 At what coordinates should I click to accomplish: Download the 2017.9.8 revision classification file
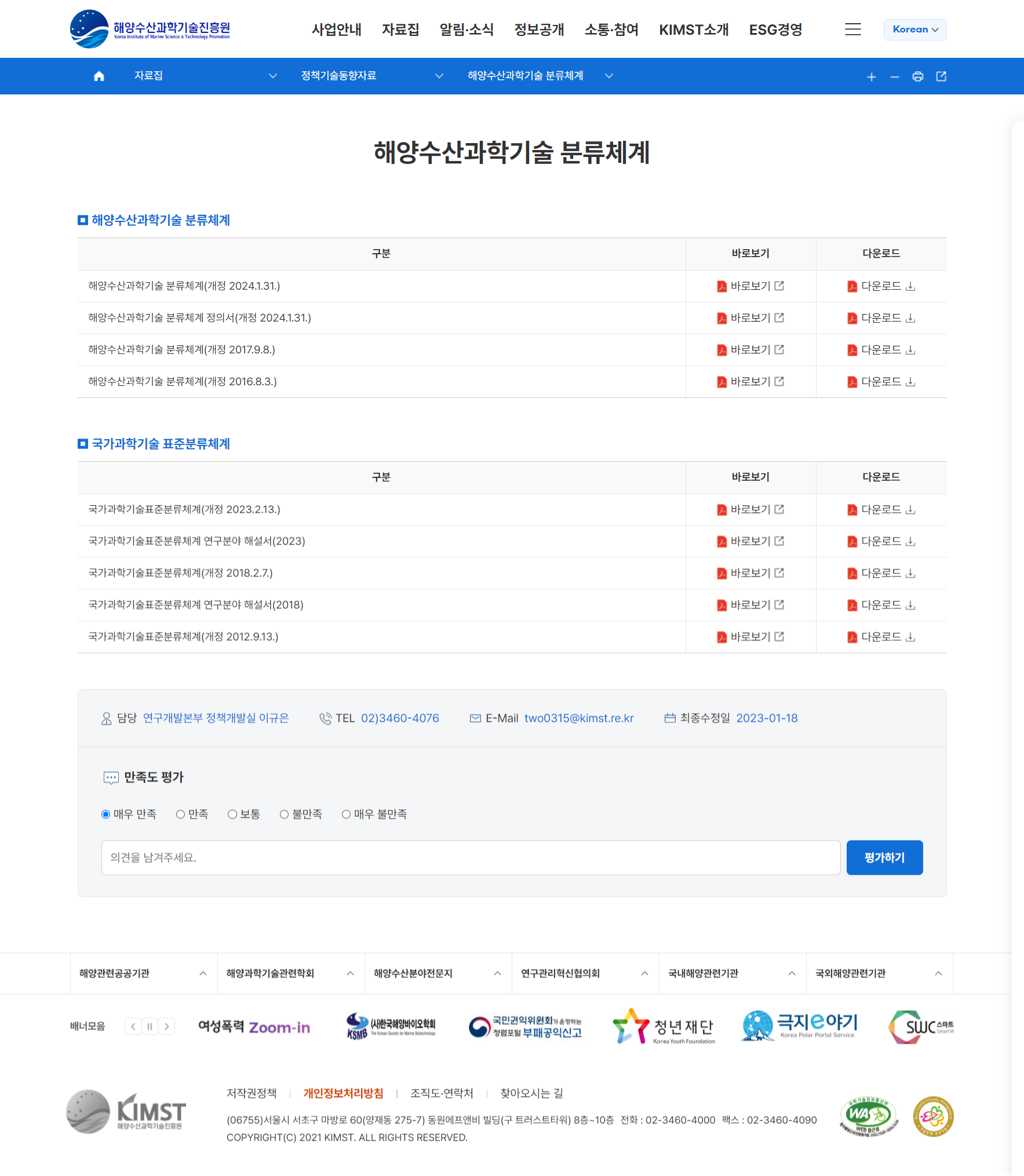click(x=881, y=350)
